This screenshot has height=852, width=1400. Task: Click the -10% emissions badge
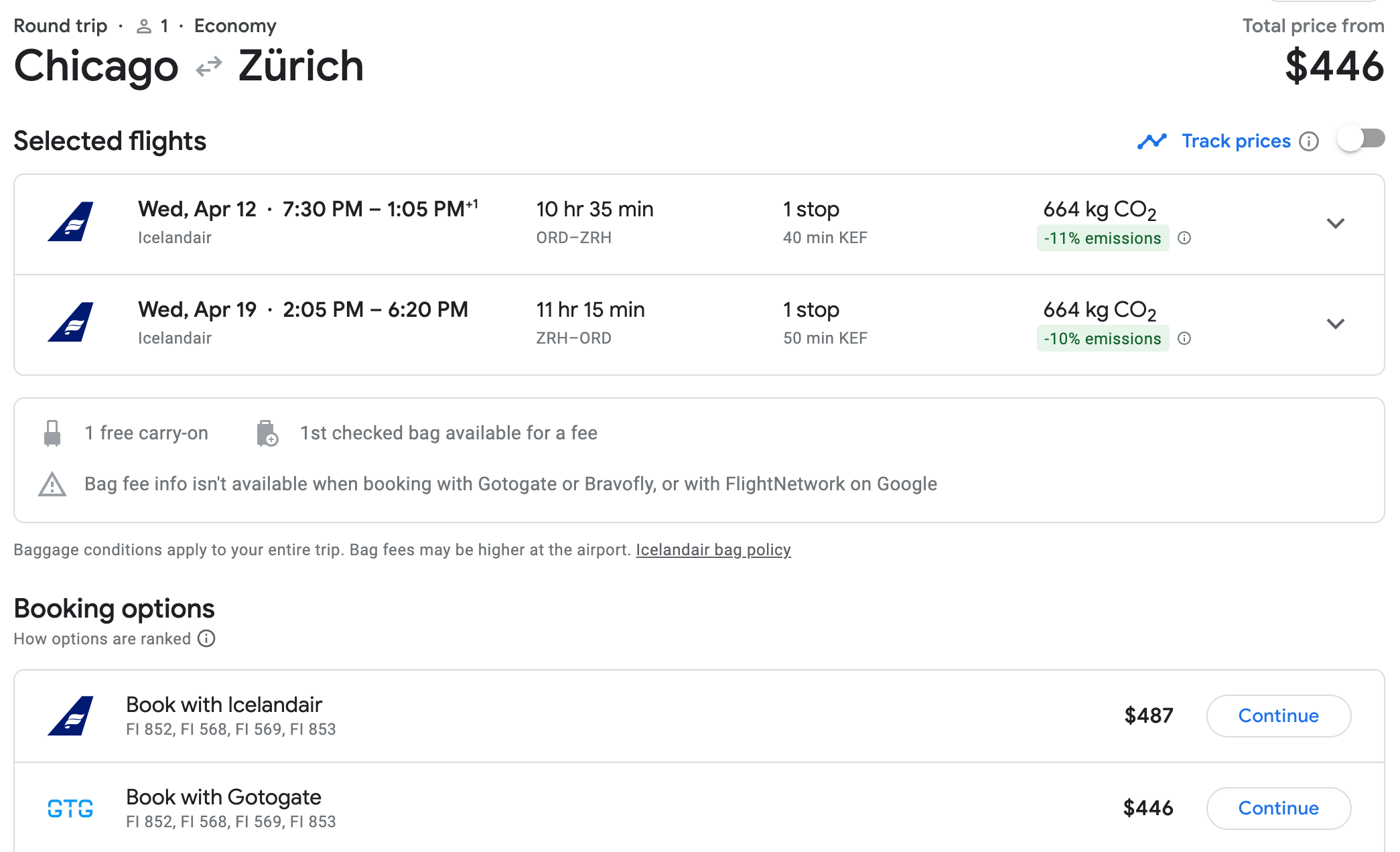[x=1102, y=339]
